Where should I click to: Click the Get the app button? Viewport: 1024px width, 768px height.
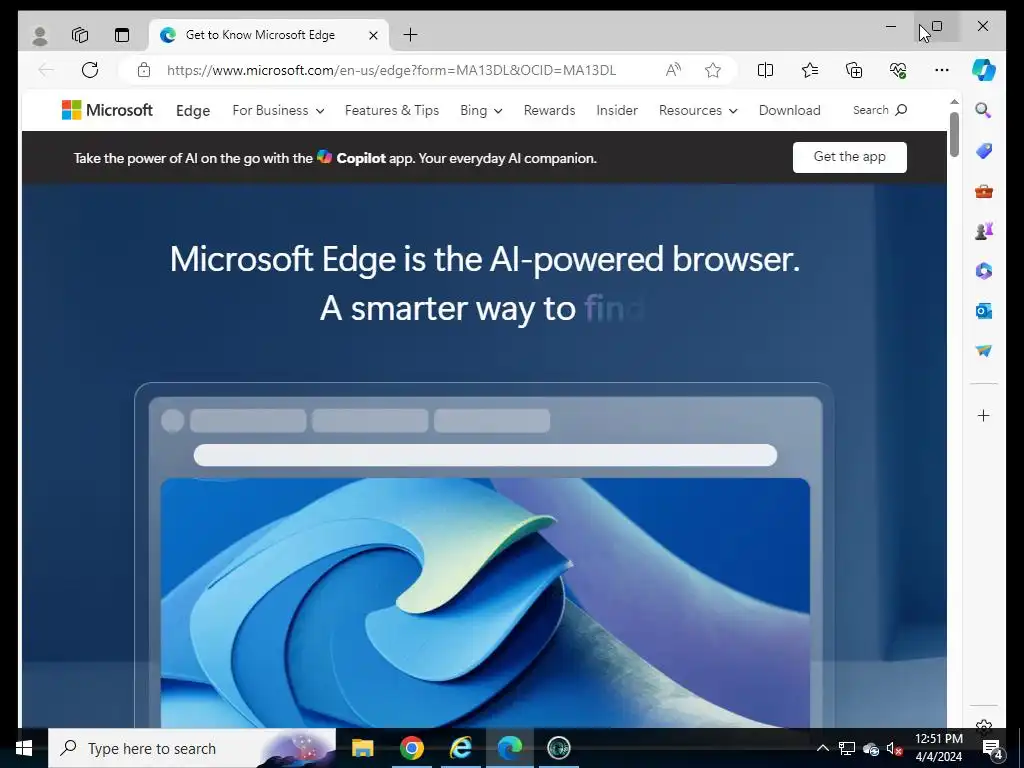tap(850, 157)
